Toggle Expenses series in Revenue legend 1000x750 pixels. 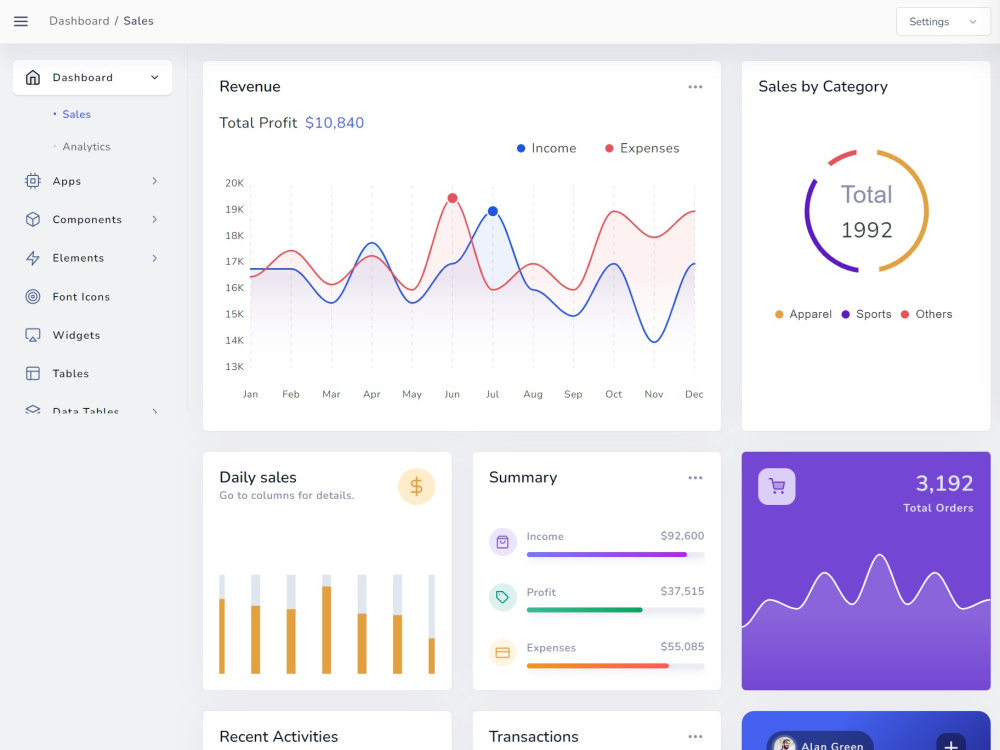(x=642, y=149)
